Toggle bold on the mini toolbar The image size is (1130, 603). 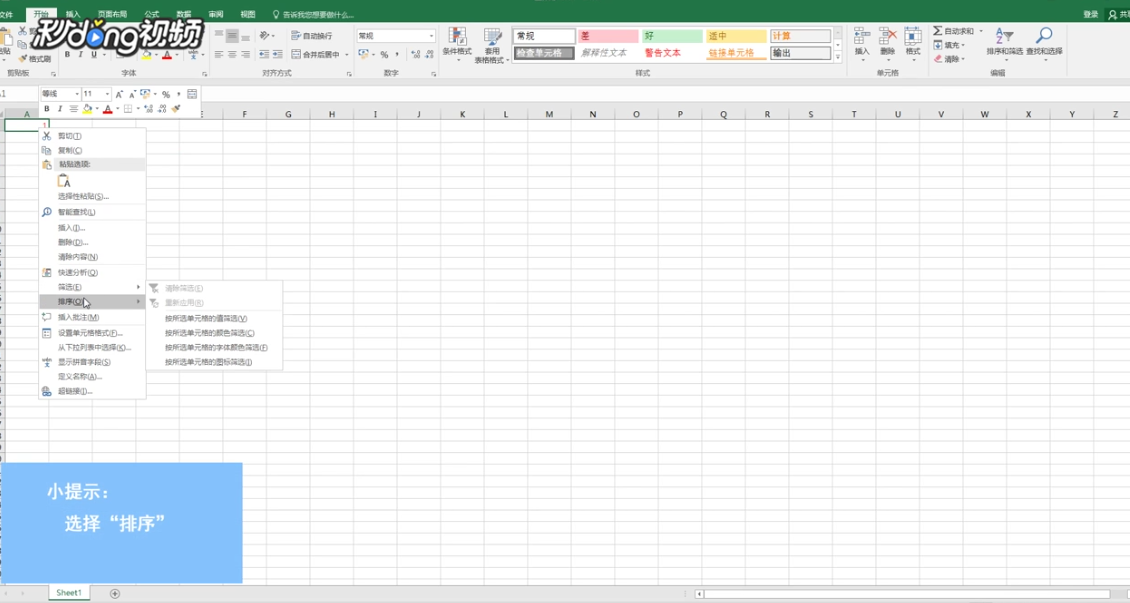click(47, 109)
